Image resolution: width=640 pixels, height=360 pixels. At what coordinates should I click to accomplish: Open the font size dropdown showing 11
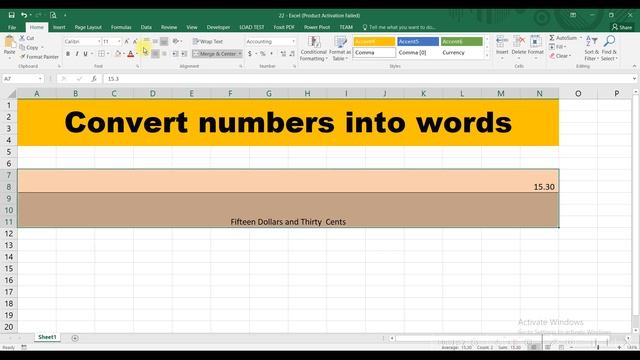pyautogui.click(x=119, y=42)
